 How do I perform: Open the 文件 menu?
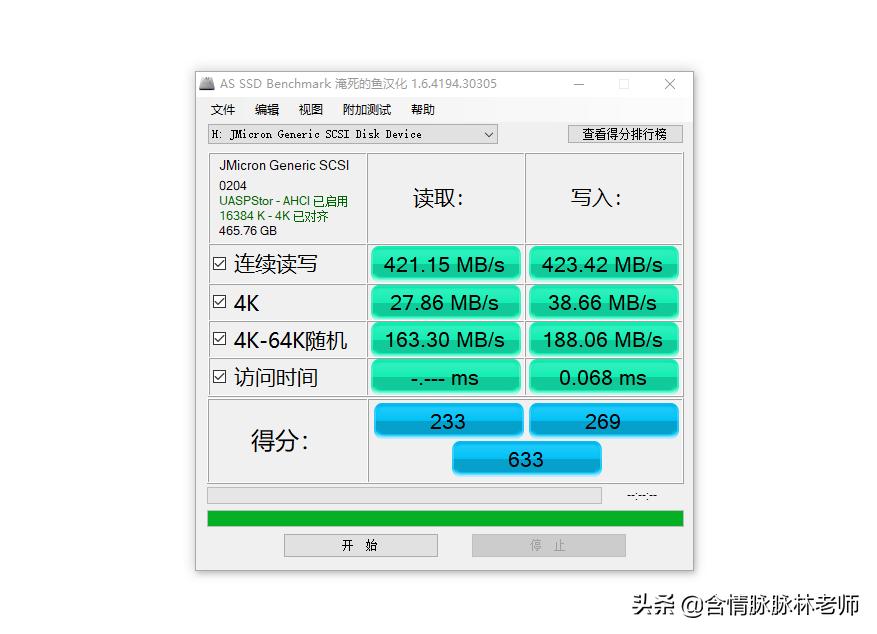click(223, 110)
